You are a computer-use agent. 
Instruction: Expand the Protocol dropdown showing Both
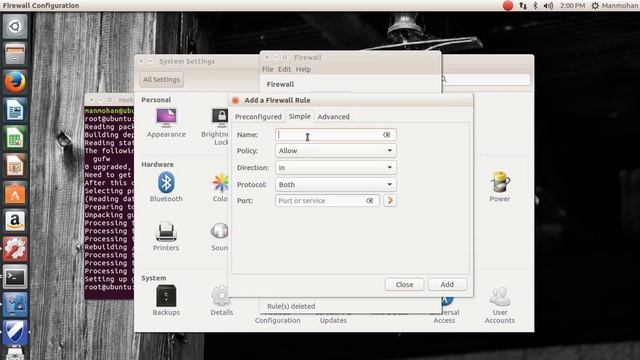(336, 184)
